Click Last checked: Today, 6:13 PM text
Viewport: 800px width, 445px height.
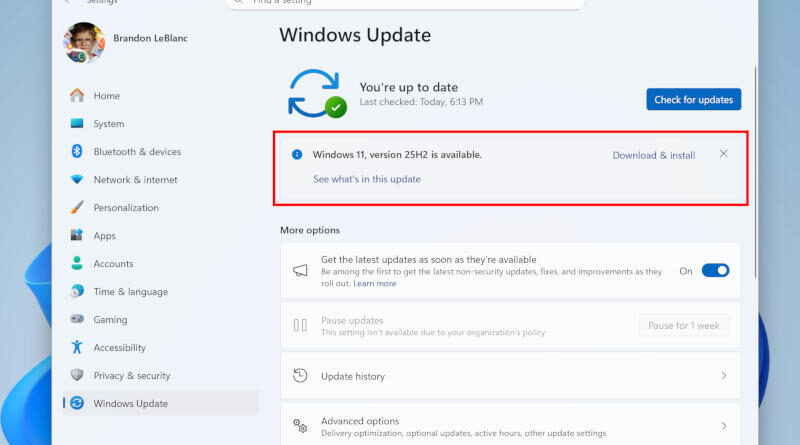coord(421,102)
